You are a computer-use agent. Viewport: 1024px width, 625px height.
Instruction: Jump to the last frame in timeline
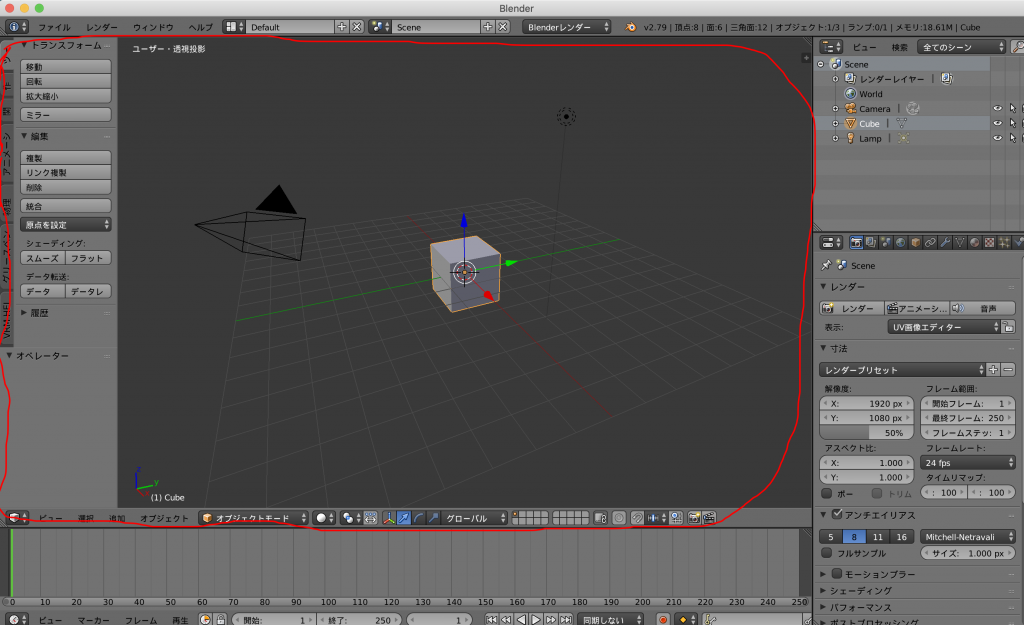point(566,619)
